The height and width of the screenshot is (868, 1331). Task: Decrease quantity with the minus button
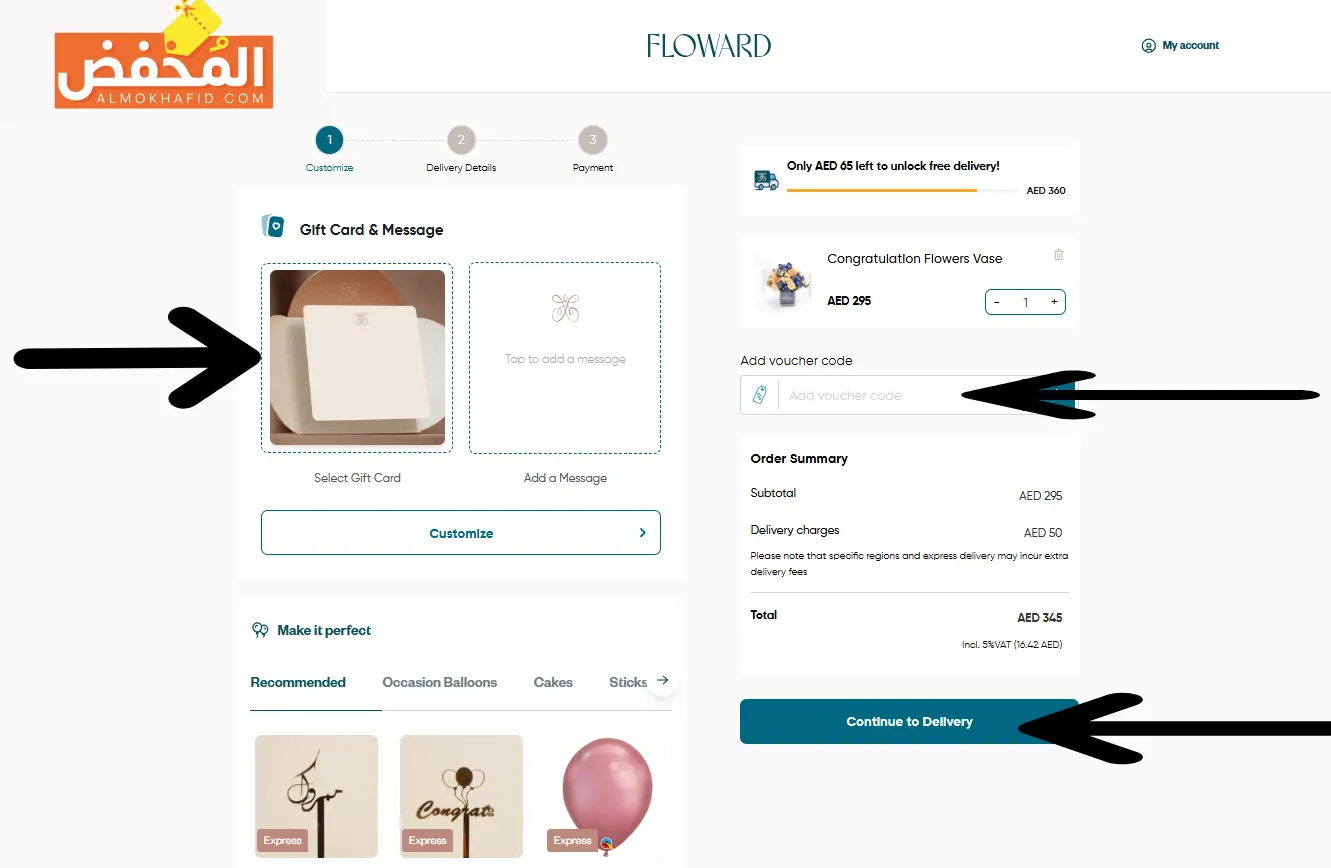click(x=997, y=302)
